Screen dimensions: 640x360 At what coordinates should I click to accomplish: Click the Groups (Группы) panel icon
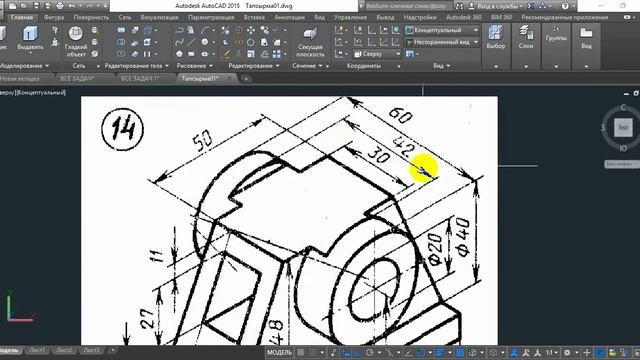point(556,29)
